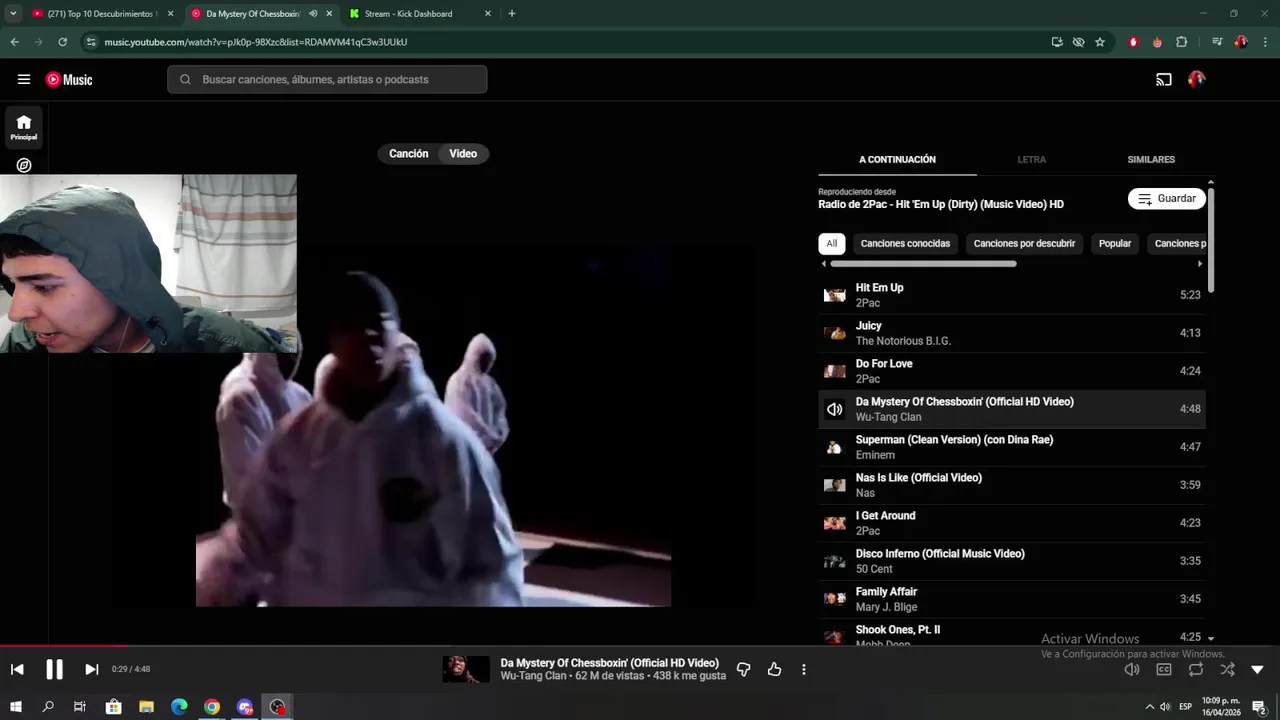Play Disco Inferno by 50 Cent
This screenshot has height=720, width=1280.
[1012, 561]
